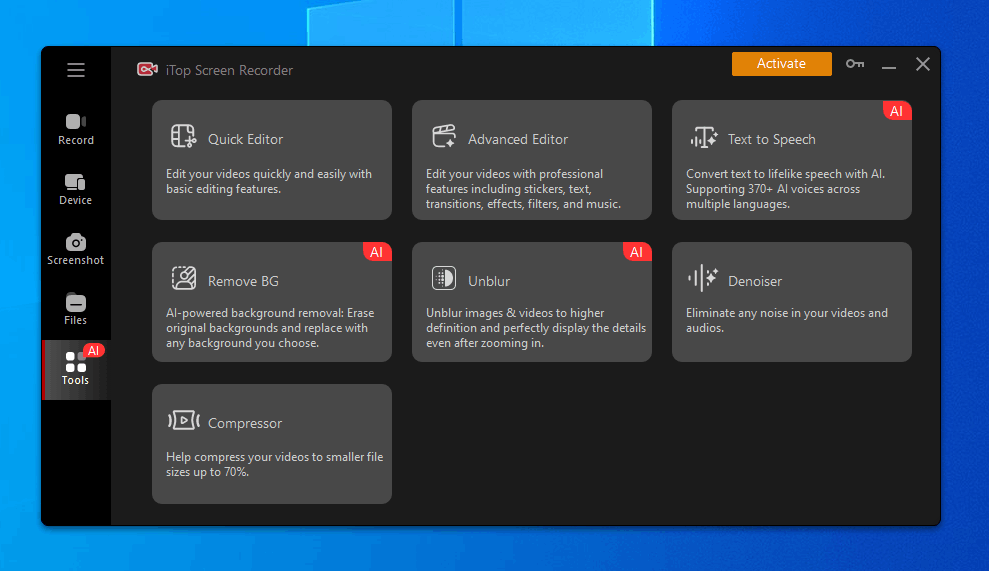Click the Denoiser waveform icon
This screenshot has width=989, height=571.
tap(703, 278)
